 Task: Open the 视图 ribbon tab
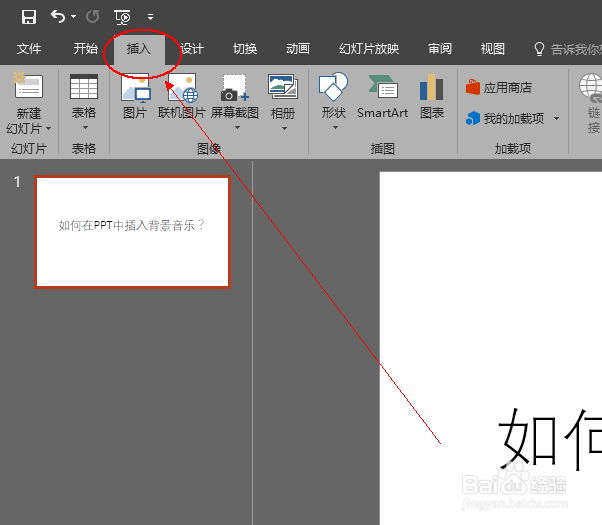(x=493, y=49)
